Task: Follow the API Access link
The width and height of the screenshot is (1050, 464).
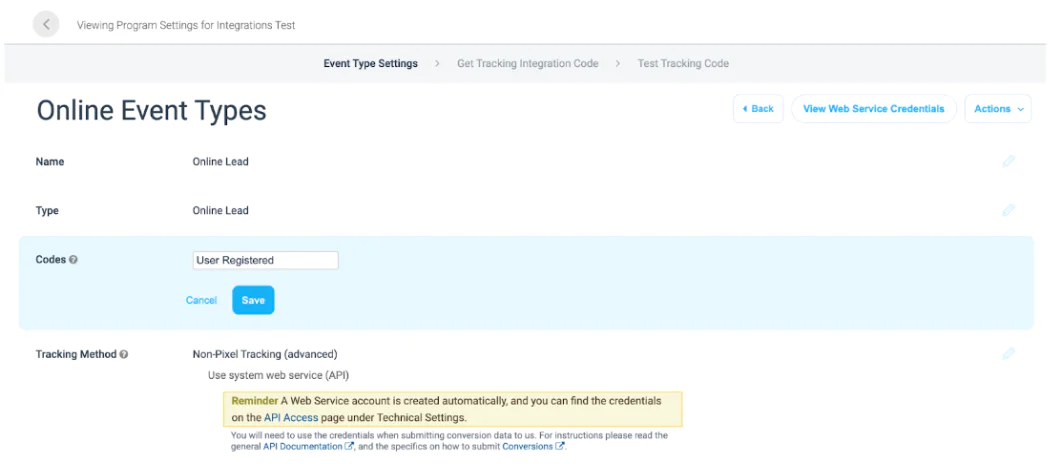Action: coord(291,417)
